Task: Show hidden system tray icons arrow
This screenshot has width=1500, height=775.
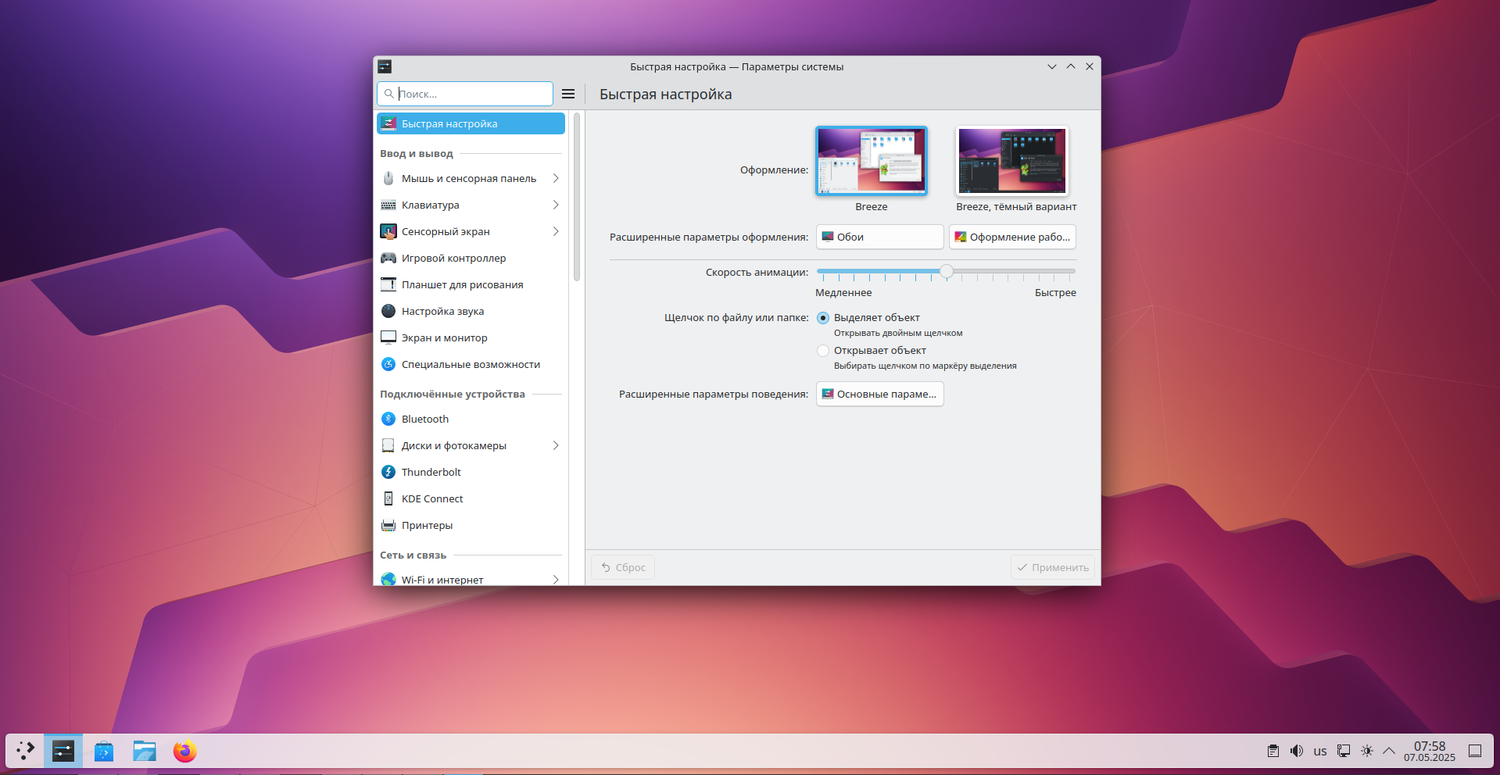Action: coord(1389,751)
